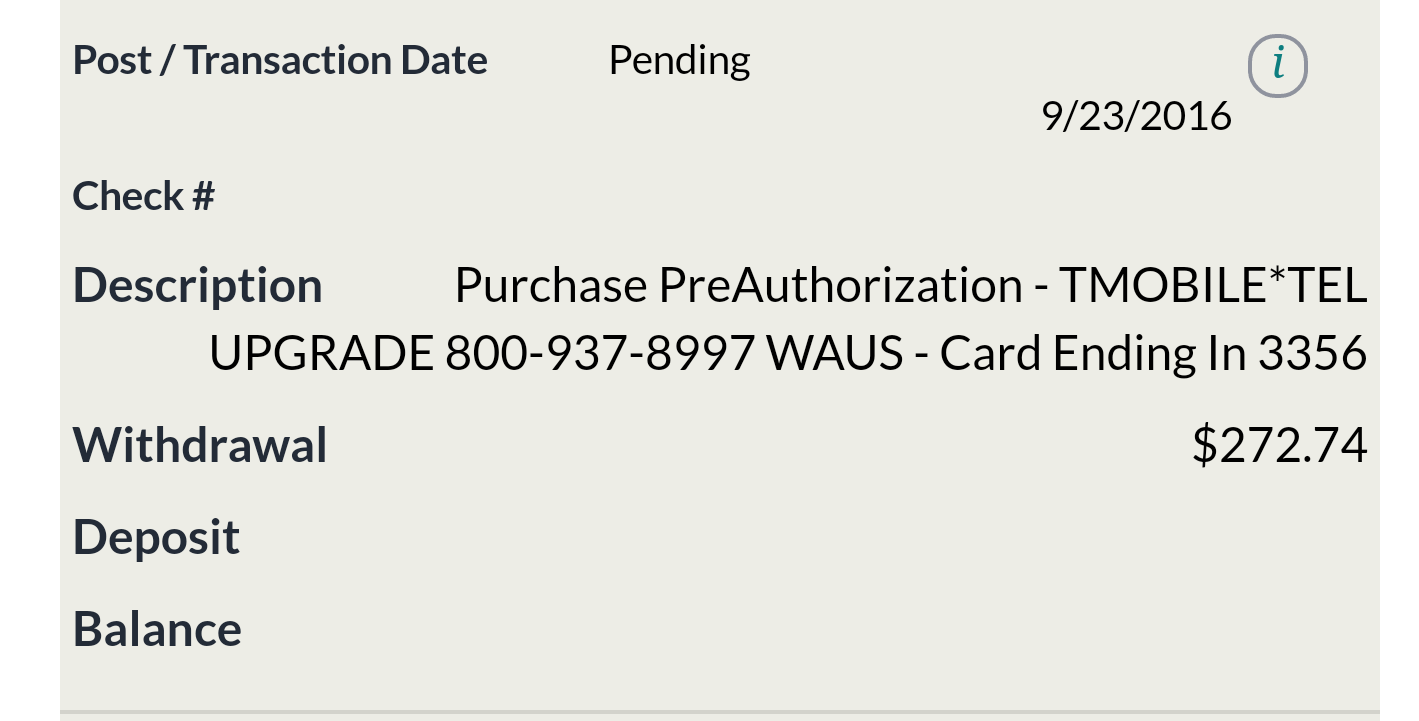Image resolution: width=1419 pixels, height=721 pixels.
Task: Click the Deposit label
Action: (x=156, y=539)
